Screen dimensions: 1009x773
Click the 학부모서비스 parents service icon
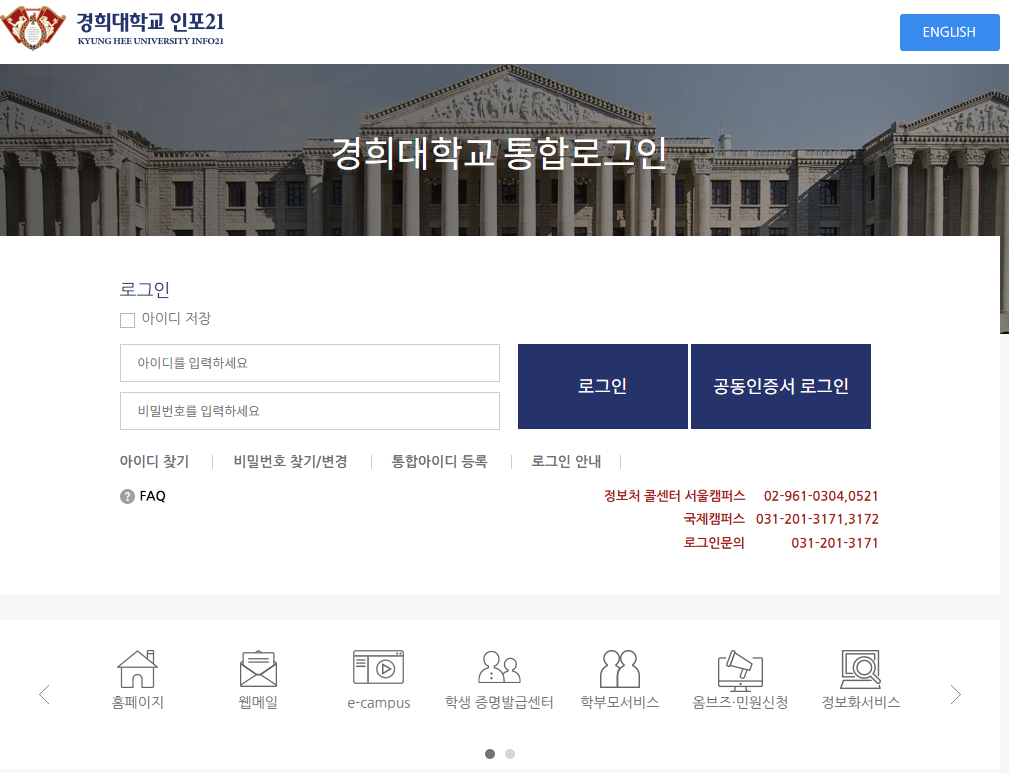(x=620, y=668)
